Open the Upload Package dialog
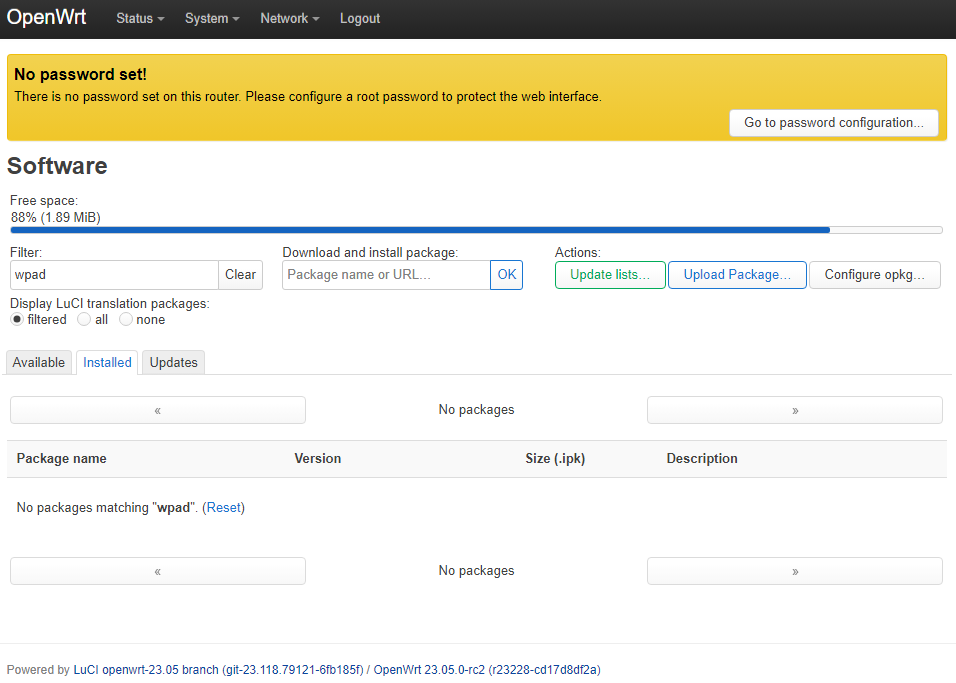 pyautogui.click(x=737, y=274)
